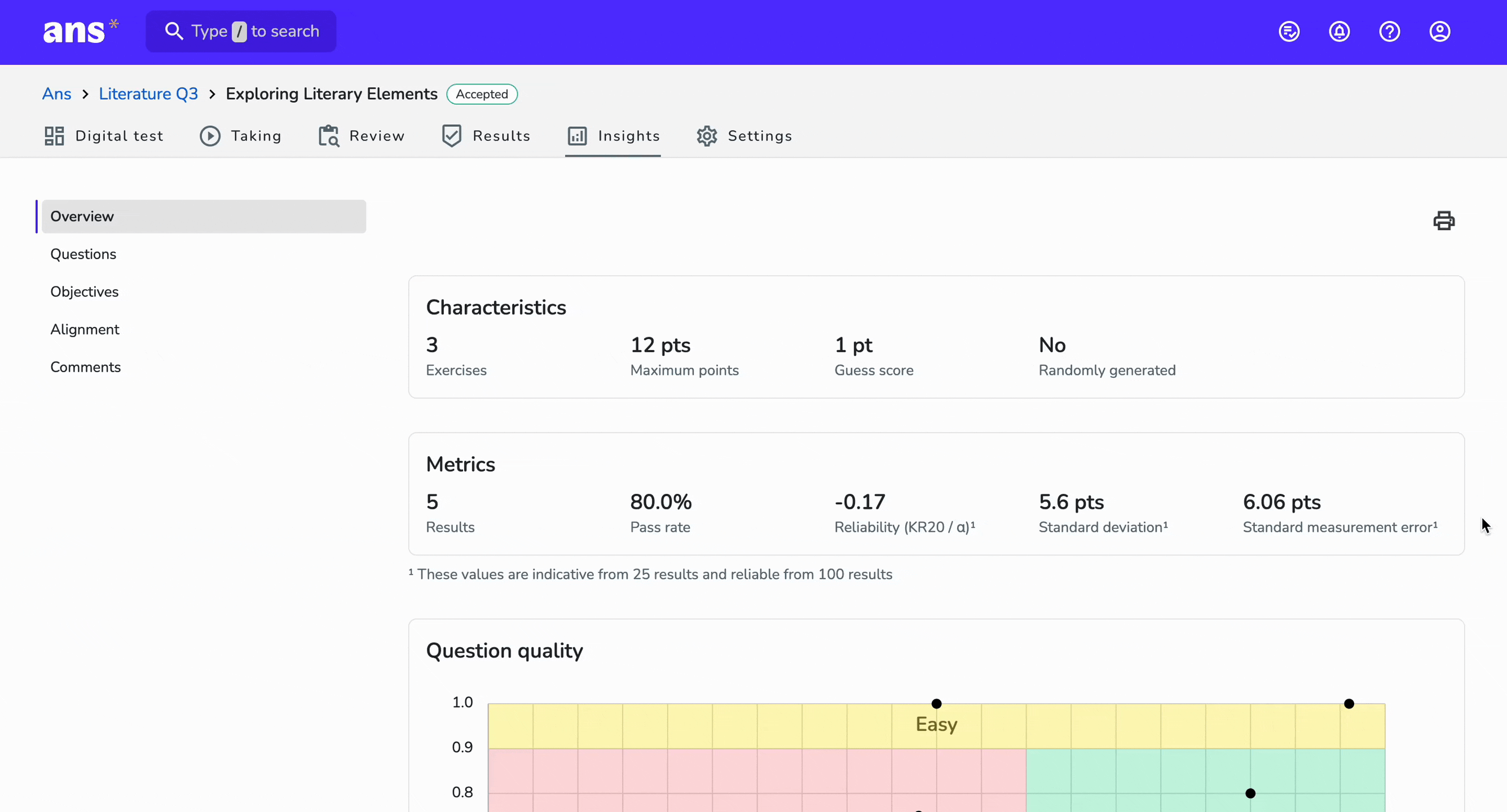Switch to the Review tab
Viewport: 1507px width, 812px height.
coord(362,136)
